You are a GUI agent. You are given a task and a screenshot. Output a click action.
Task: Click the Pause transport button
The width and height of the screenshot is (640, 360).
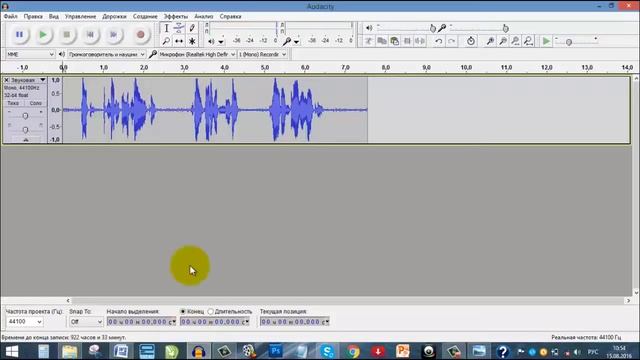(19, 35)
